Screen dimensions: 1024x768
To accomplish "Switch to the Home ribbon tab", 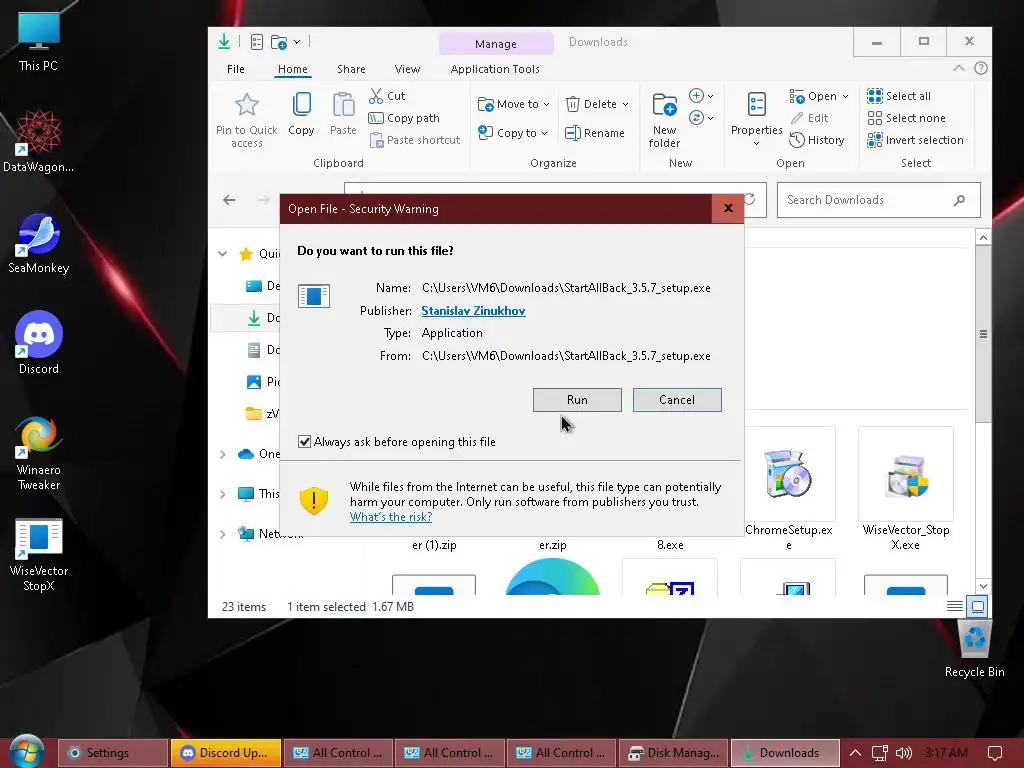I will pyautogui.click(x=293, y=69).
